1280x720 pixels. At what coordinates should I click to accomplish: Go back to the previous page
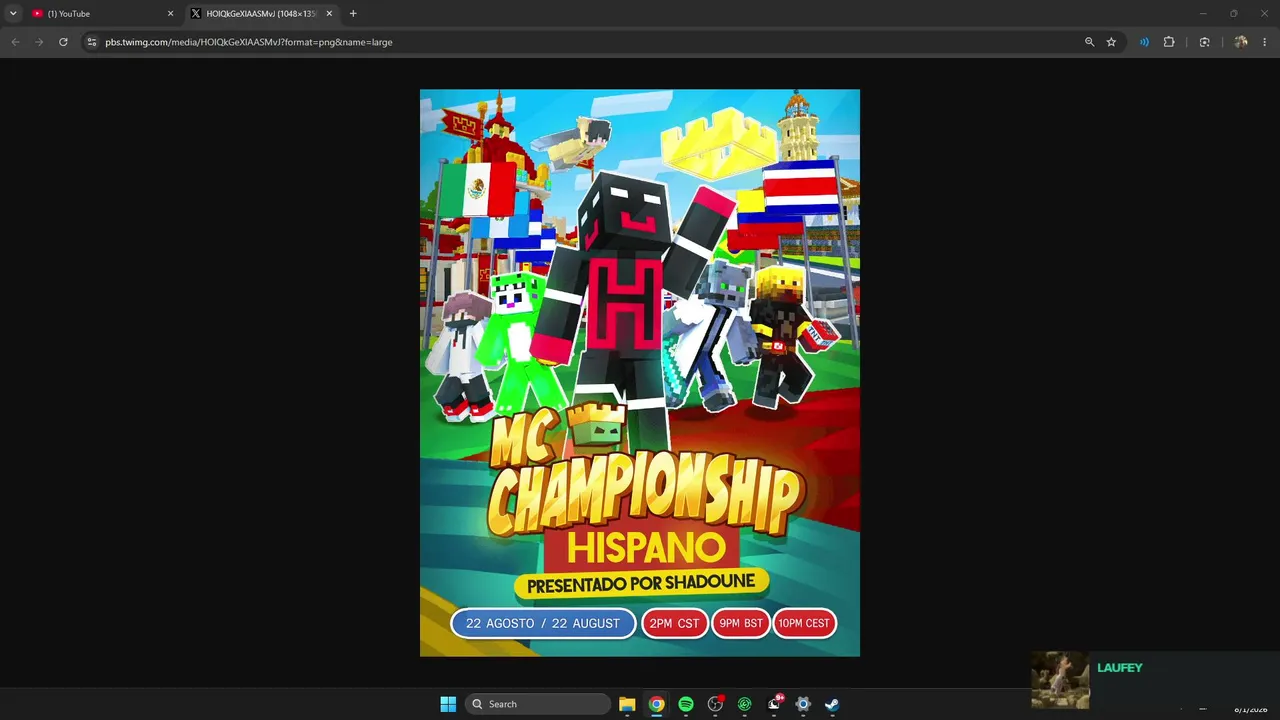coord(15,42)
